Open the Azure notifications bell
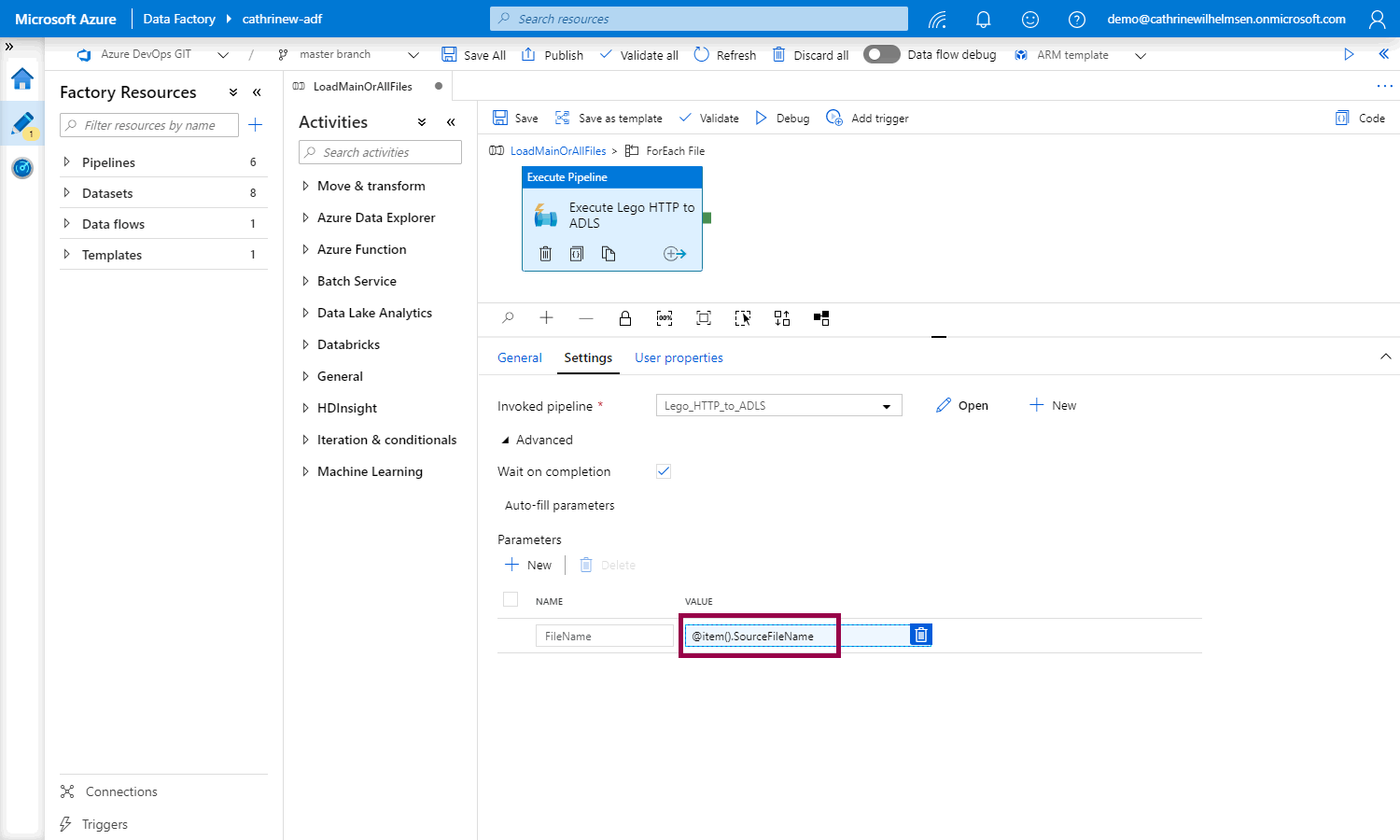The image size is (1400, 840). tap(983, 19)
